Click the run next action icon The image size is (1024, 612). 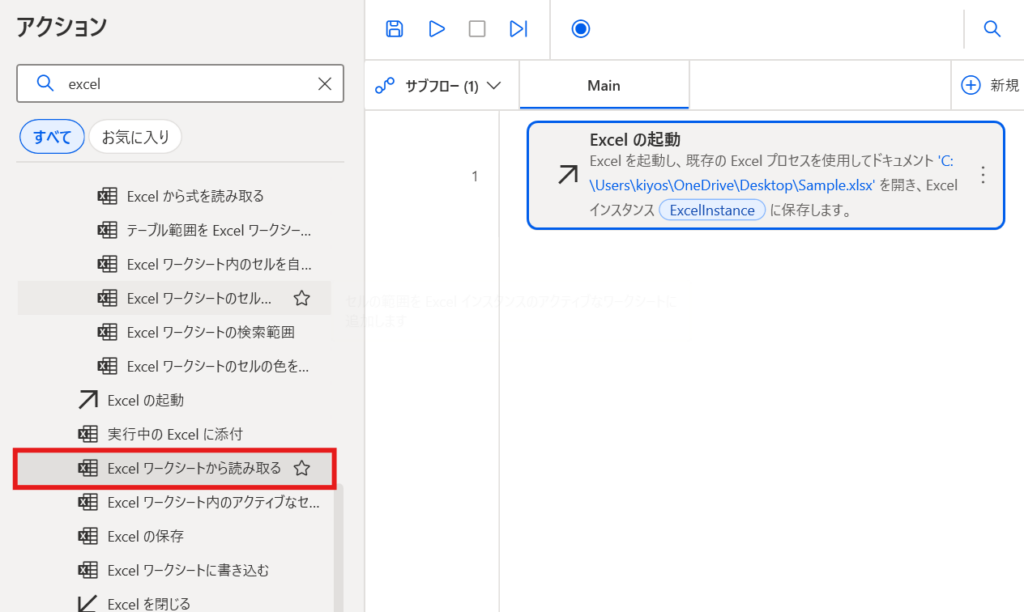(x=519, y=29)
